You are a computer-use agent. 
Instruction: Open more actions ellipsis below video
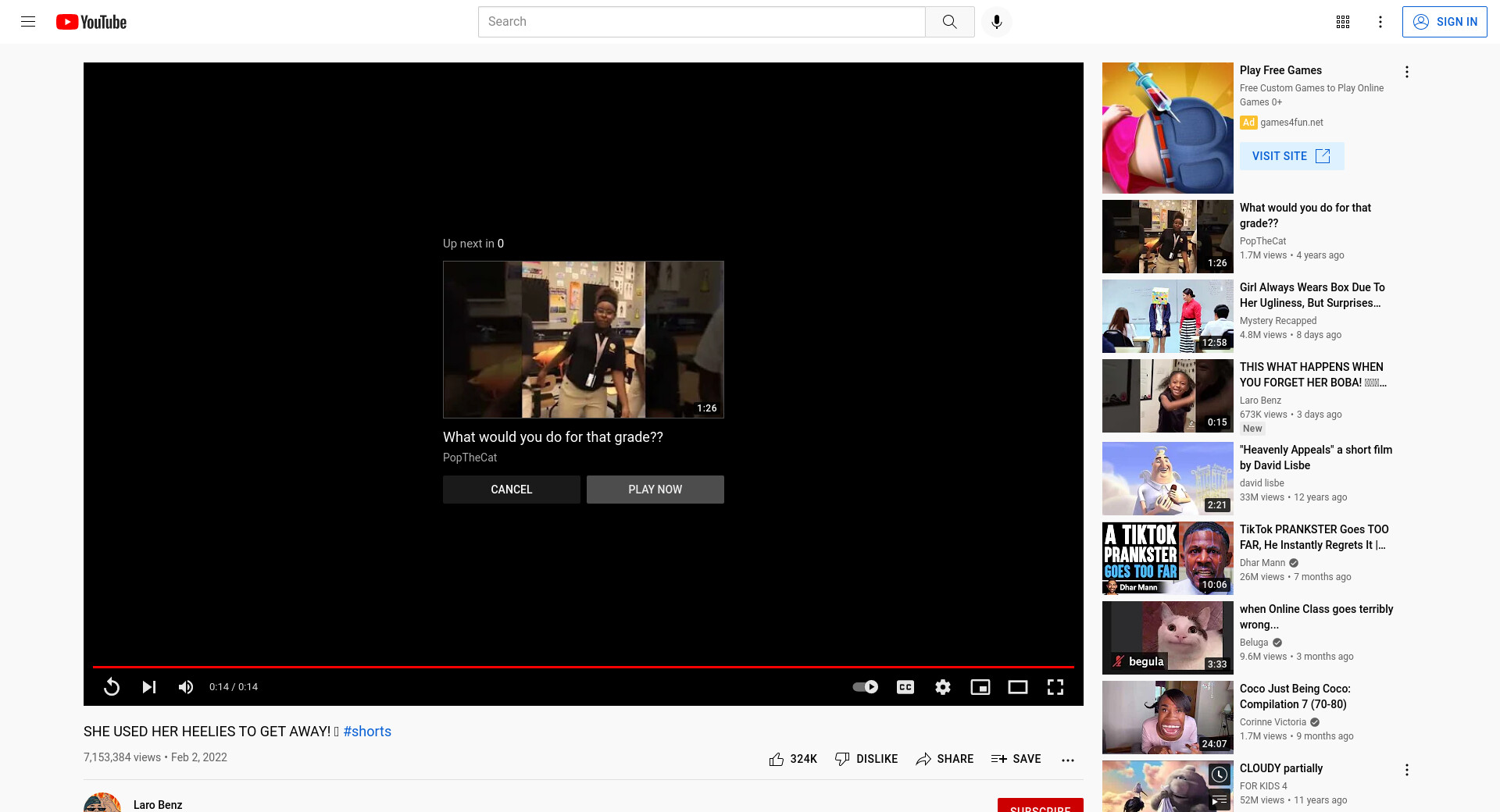1068,760
